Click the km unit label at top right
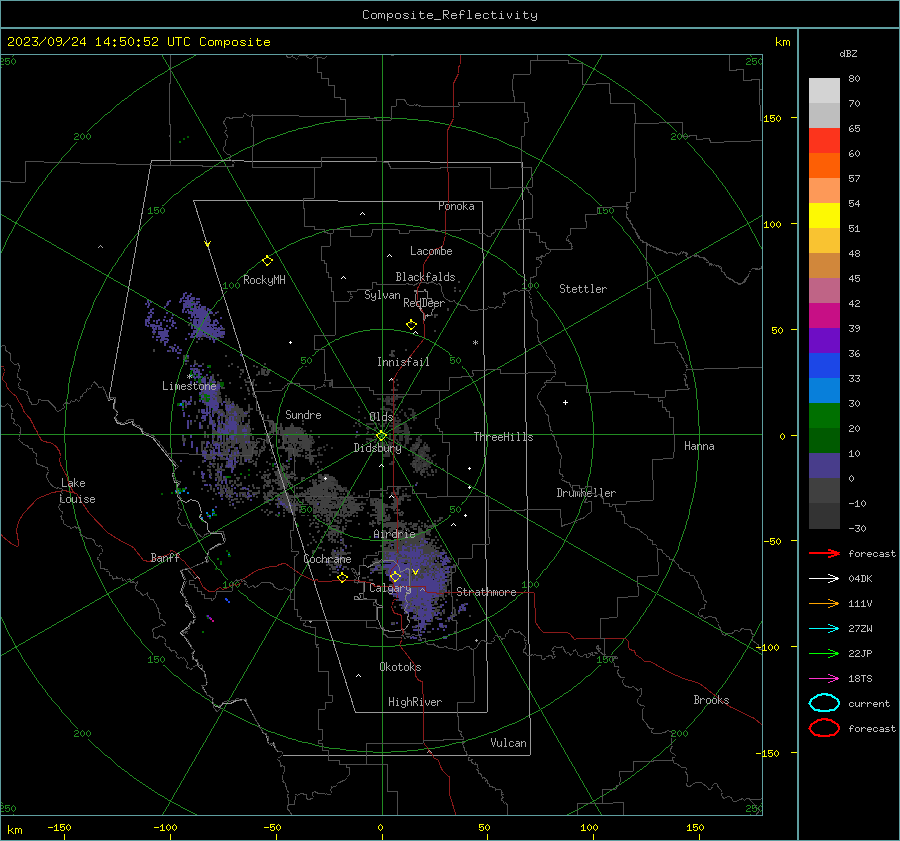Screen dimensions: 900x841 pyautogui.click(x=782, y=42)
